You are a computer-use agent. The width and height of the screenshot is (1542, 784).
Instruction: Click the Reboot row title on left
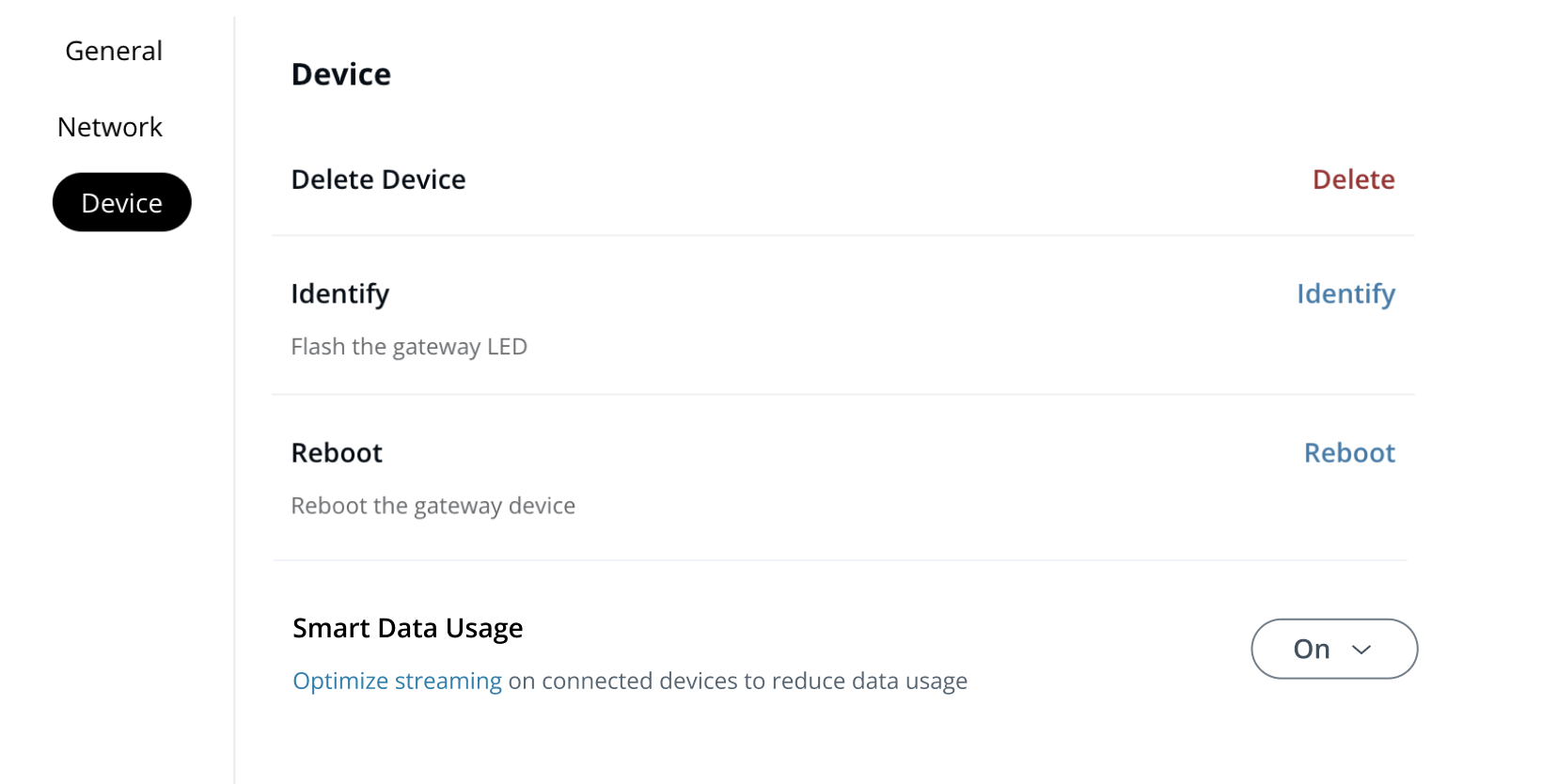tap(337, 453)
